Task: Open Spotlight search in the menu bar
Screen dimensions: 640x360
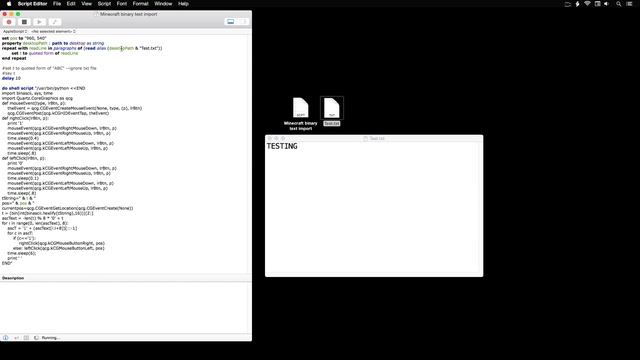Action: (619, 4)
